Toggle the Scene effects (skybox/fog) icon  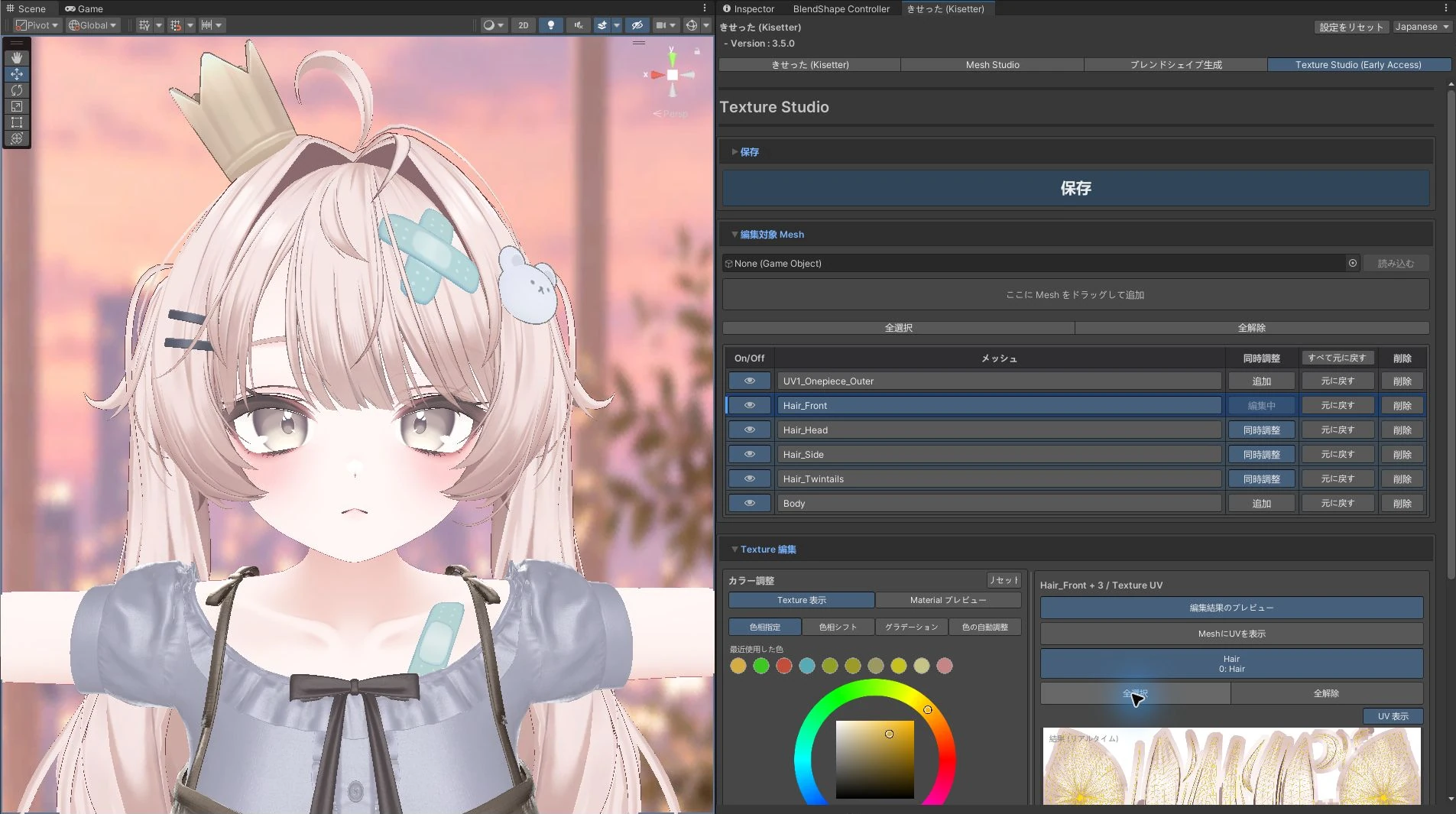[x=602, y=25]
